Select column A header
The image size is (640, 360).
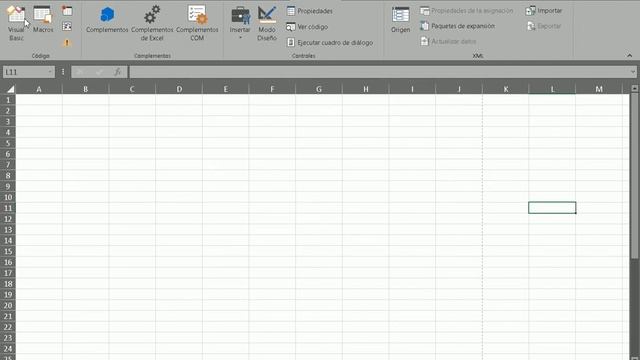click(x=39, y=89)
